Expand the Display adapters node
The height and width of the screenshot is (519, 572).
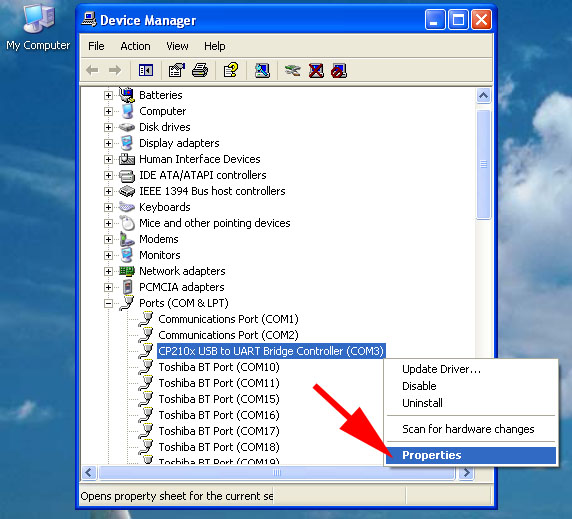[x=108, y=143]
